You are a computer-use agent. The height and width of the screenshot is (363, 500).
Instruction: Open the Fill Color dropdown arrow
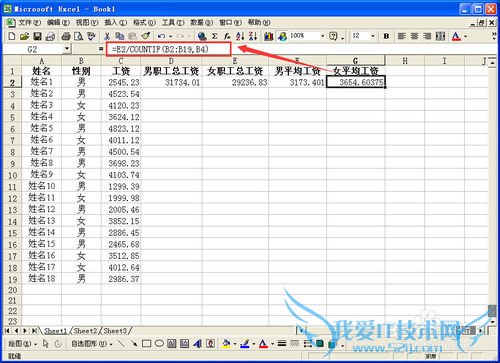click(x=235, y=343)
